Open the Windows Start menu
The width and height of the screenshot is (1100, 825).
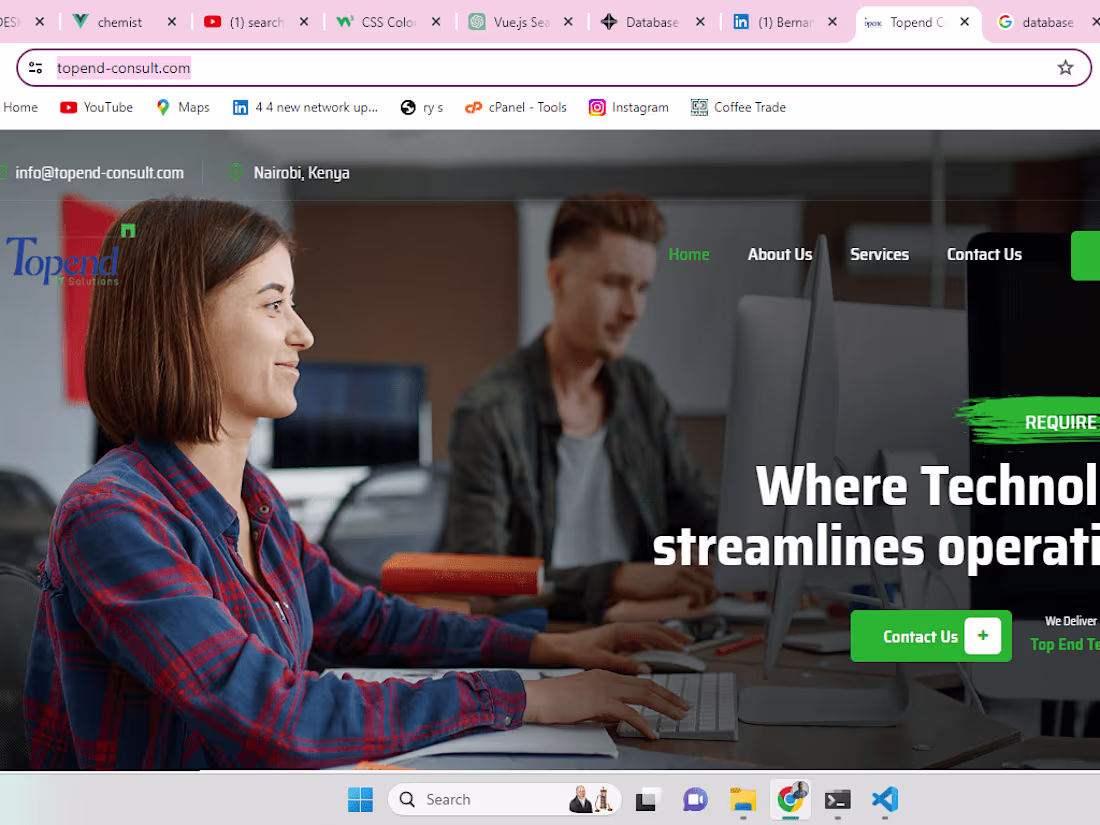point(360,799)
